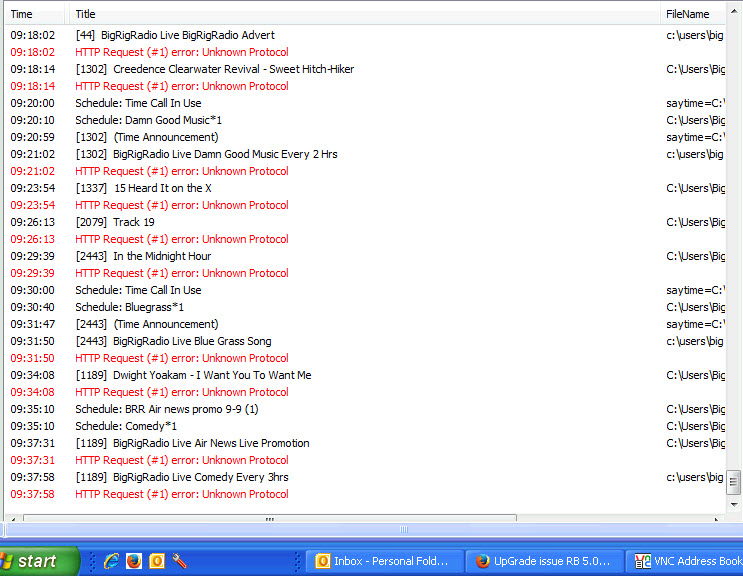Select Time Announcement row at 09:31:47
Image resolution: width=743 pixels, height=576 pixels.
(x=365, y=324)
